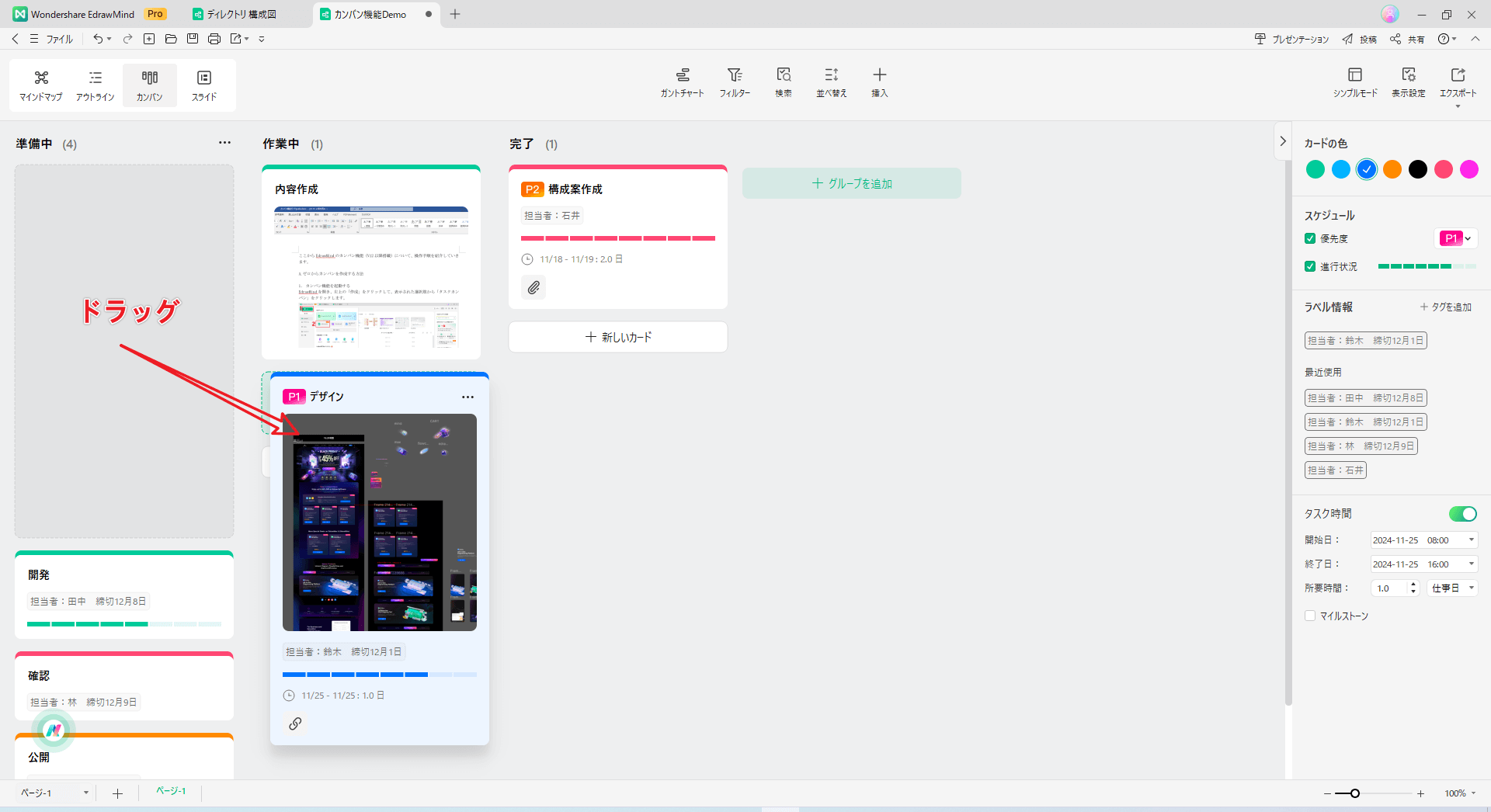Click 新しいカード button
This screenshot has width=1491, height=812.
click(618, 337)
